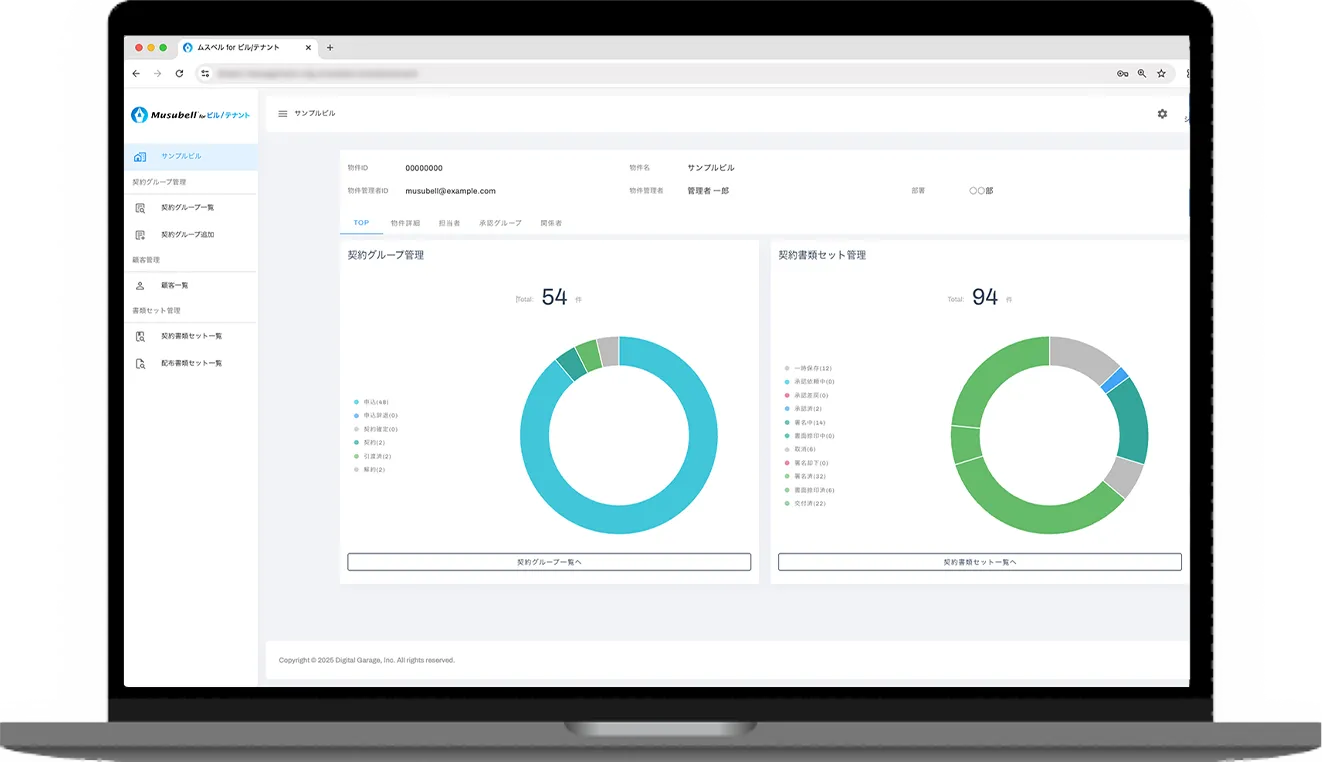The height and width of the screenshot is (762, 1322).
Task: Click the hamburger menu icon beside サンプルビル
Action: (282, 114)
